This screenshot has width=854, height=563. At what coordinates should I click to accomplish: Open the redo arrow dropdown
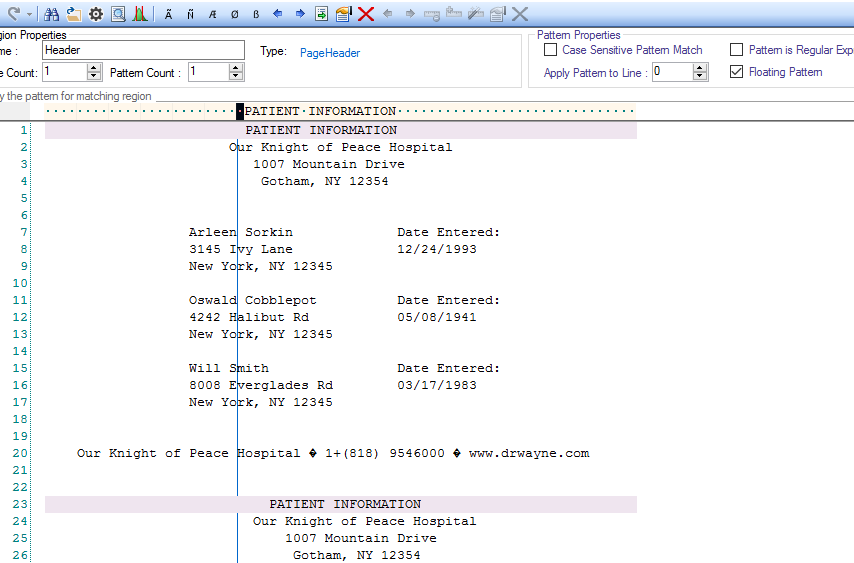tap(29, 14)
